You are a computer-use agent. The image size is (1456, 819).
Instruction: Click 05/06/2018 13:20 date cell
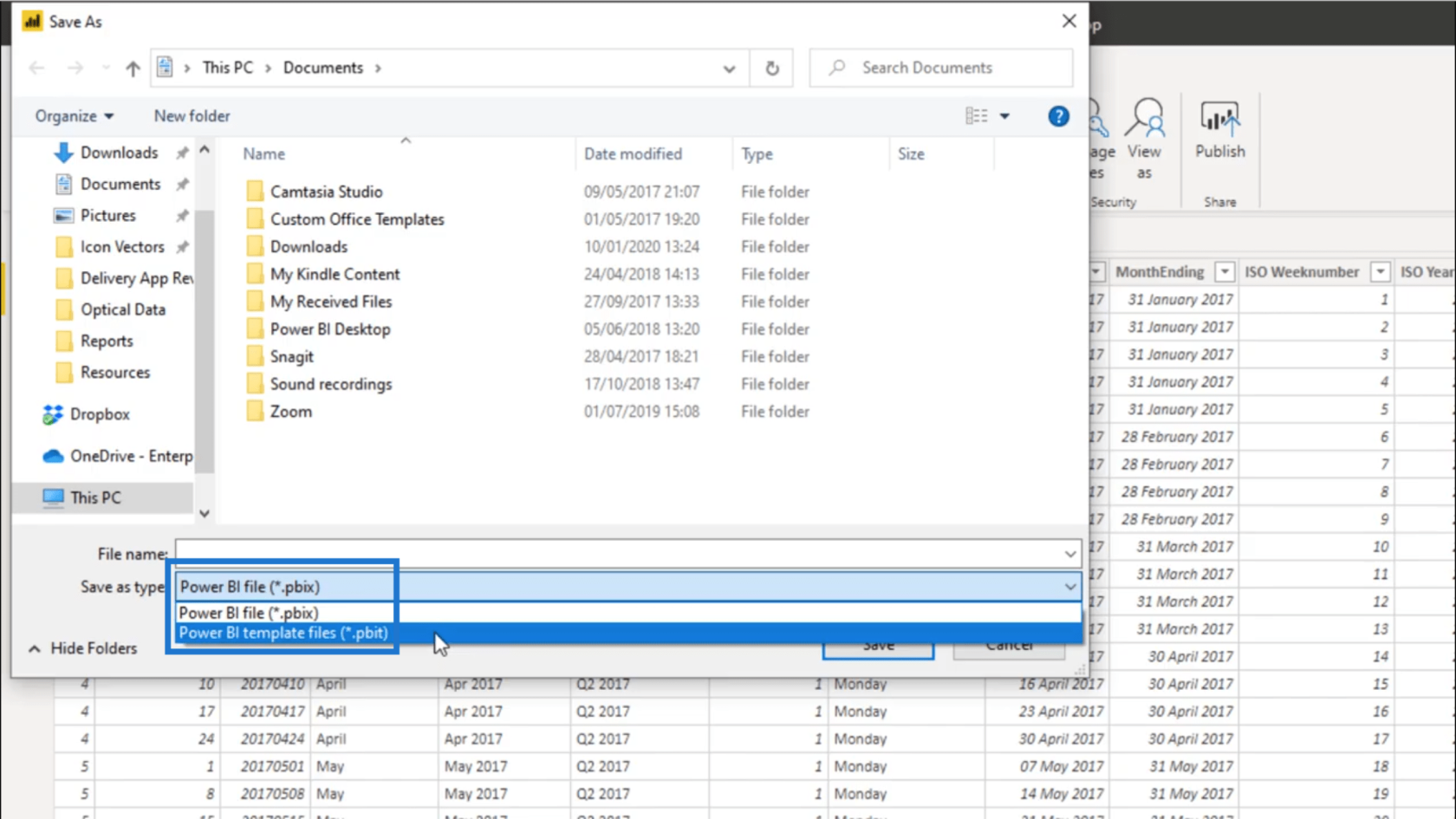tap(641, 329)
